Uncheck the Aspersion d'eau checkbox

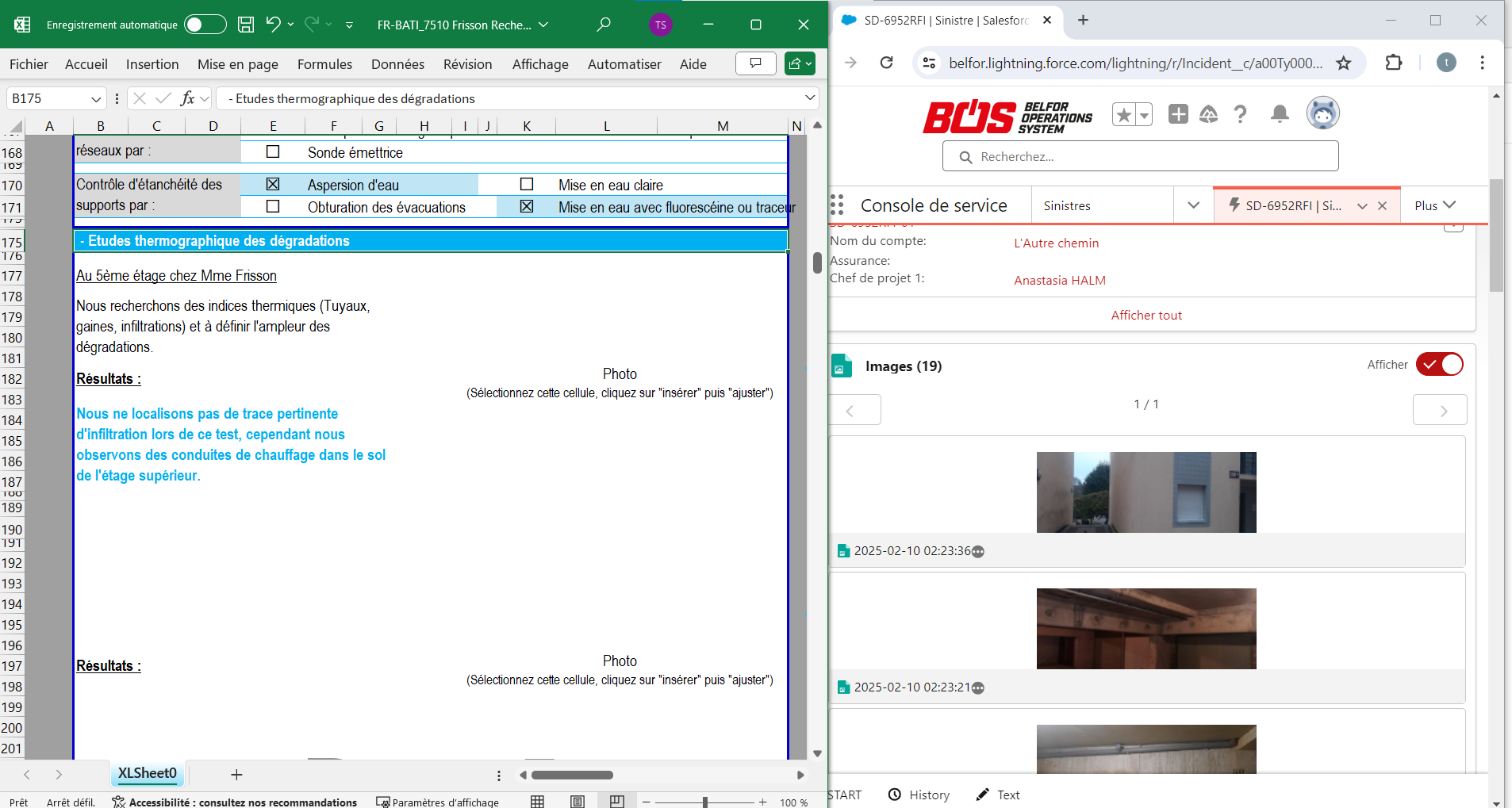click(x=273, y=184)
